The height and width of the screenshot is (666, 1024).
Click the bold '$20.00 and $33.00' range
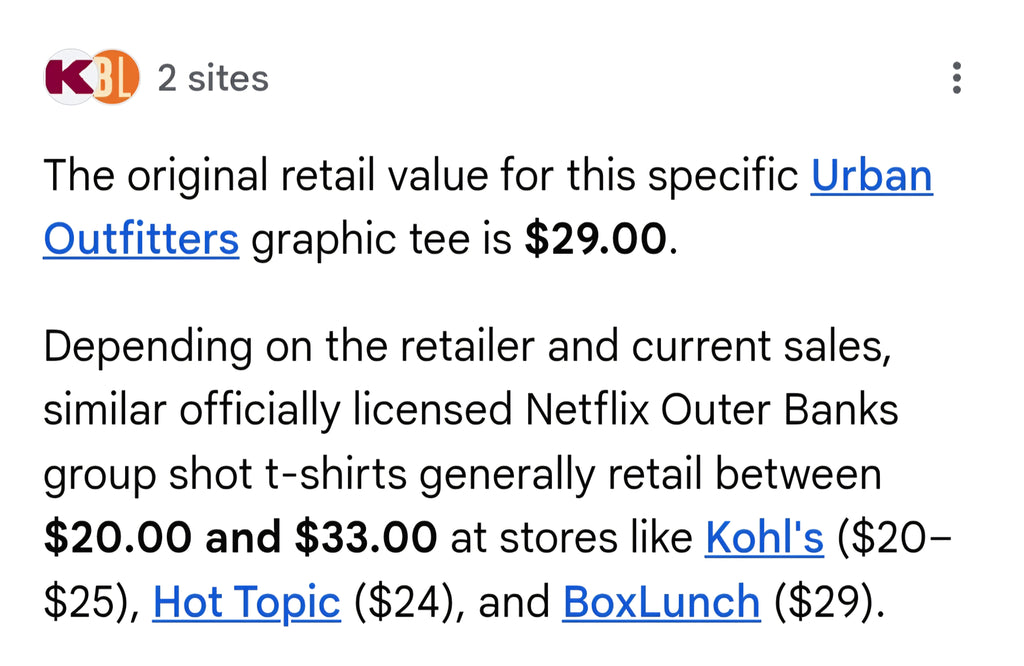coord(240,538)
